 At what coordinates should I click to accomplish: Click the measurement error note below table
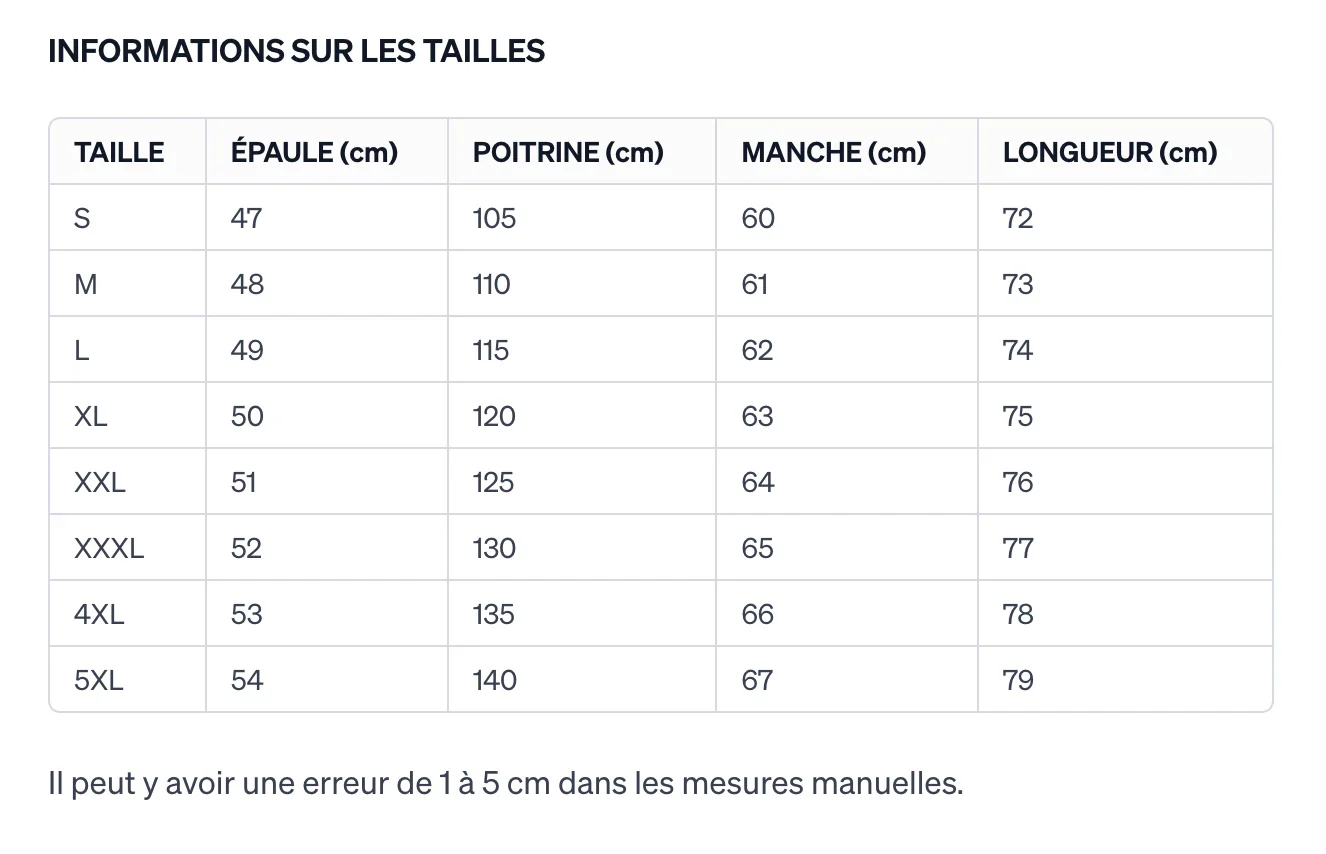pyautogui.click(x=506, y=783)
